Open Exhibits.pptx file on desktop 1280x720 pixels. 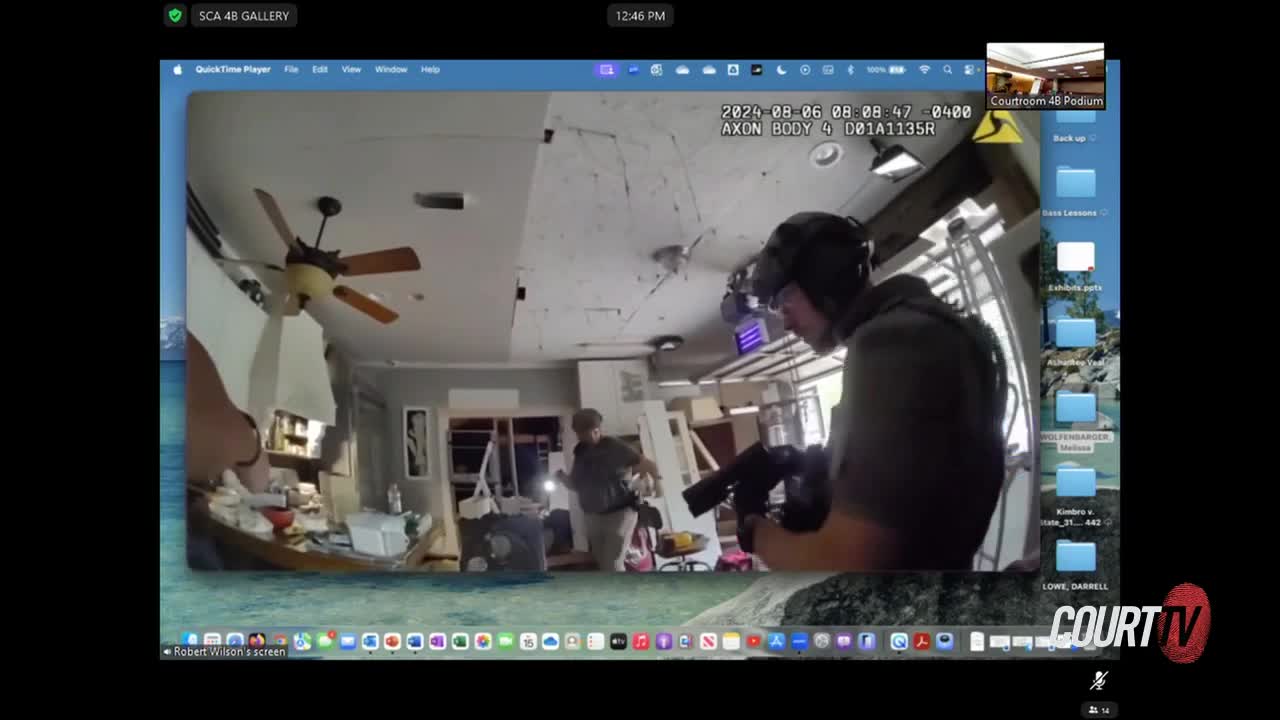(x=1076, y=258)
